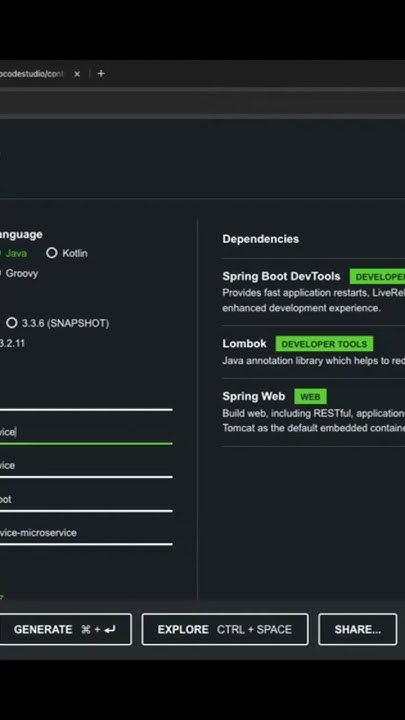Focus the field ending in -microservice
The height and width of the screenshot is (720, 405).
pos(86,533)
